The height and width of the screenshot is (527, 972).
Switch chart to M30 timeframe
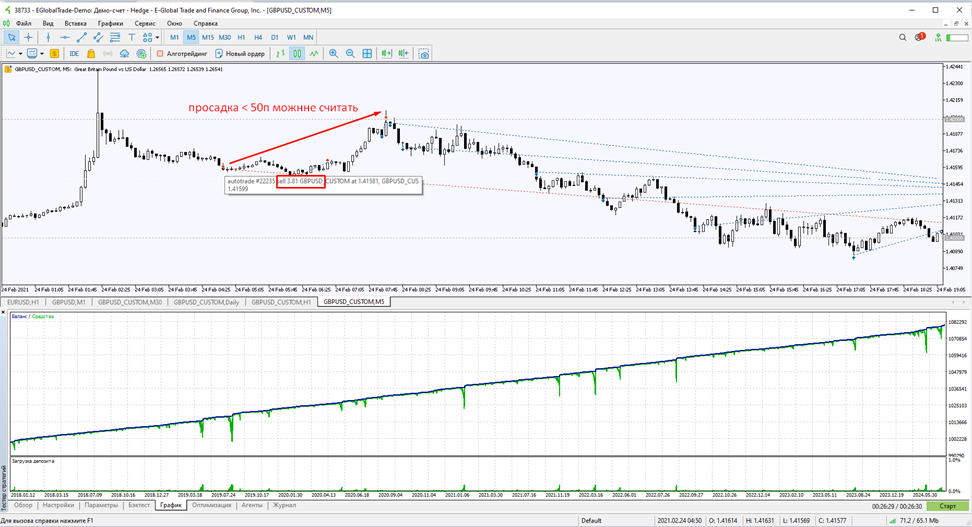tap(224, 37)
